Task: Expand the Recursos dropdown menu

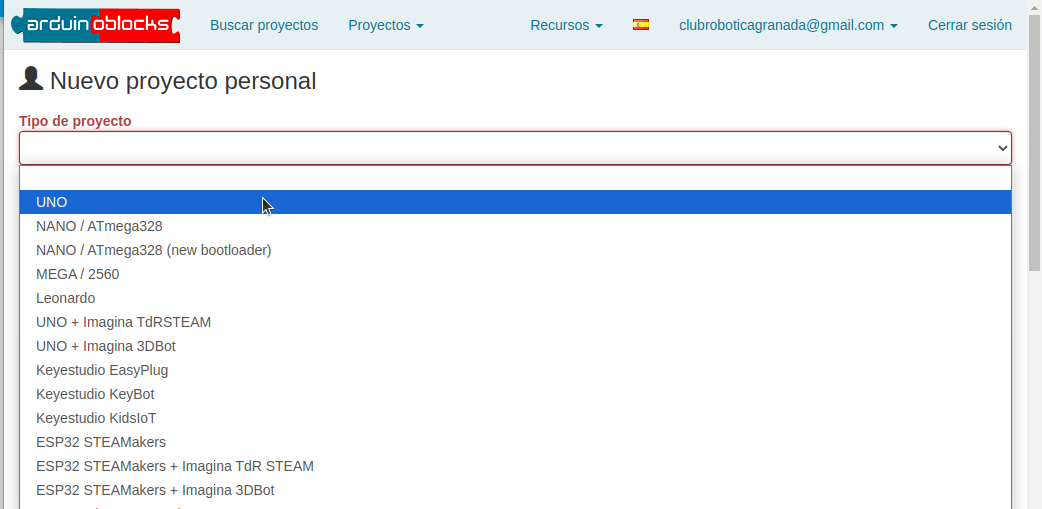Action: pos(566,25)
